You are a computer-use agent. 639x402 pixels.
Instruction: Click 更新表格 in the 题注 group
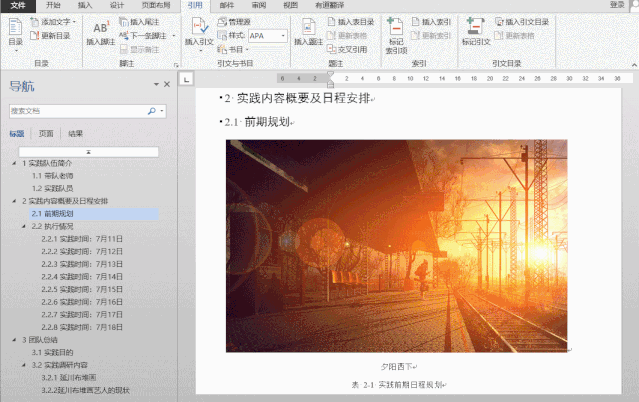(347, 35)
